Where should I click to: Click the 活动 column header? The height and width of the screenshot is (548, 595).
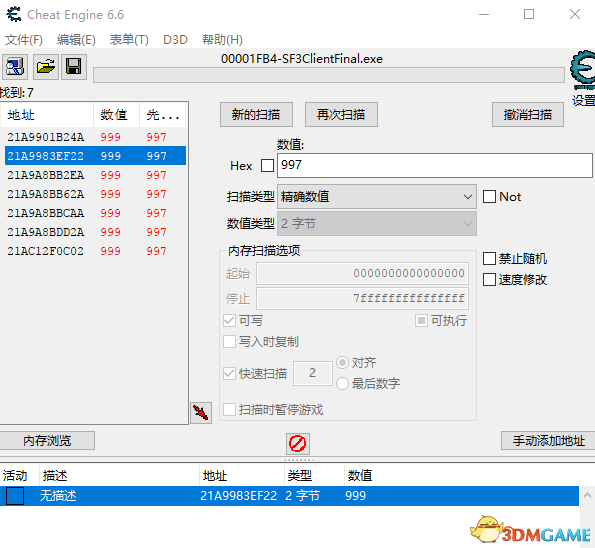pos(19,475)
